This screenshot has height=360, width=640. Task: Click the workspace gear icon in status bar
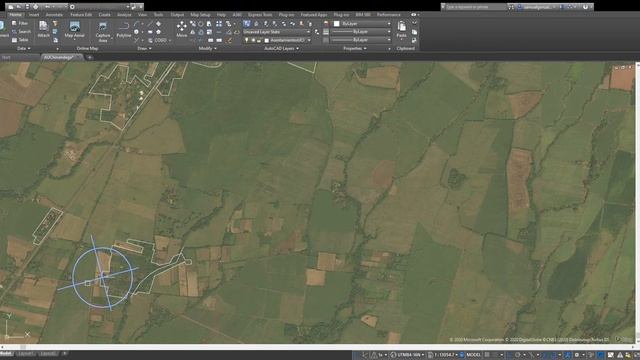tap(576, 355)
